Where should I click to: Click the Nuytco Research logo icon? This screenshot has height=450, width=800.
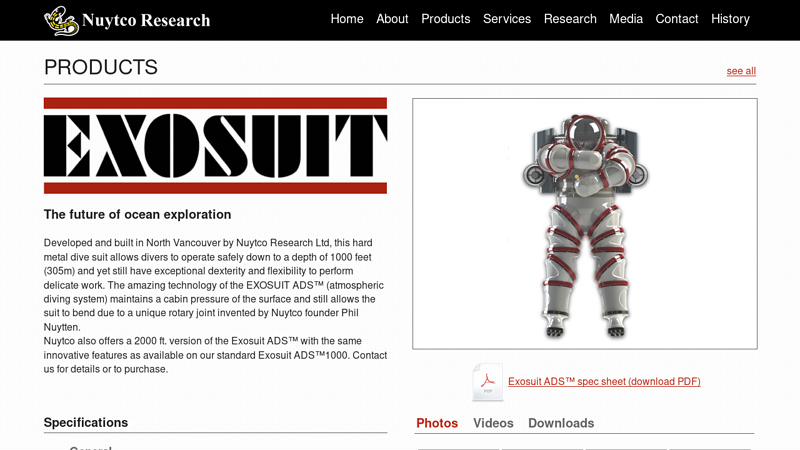point(61,21)
